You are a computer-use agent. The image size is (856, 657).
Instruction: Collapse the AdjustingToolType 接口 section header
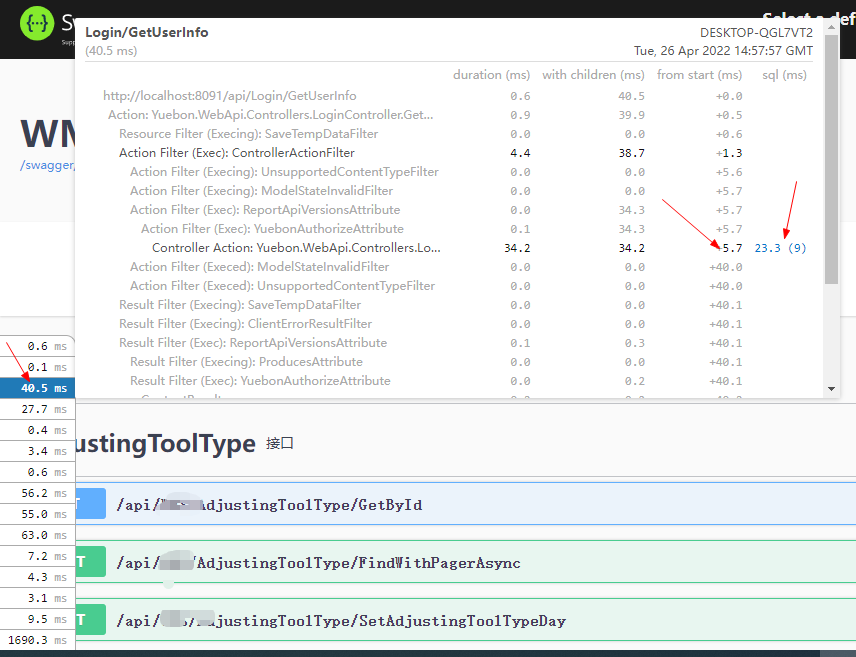[x=180, y=443]
